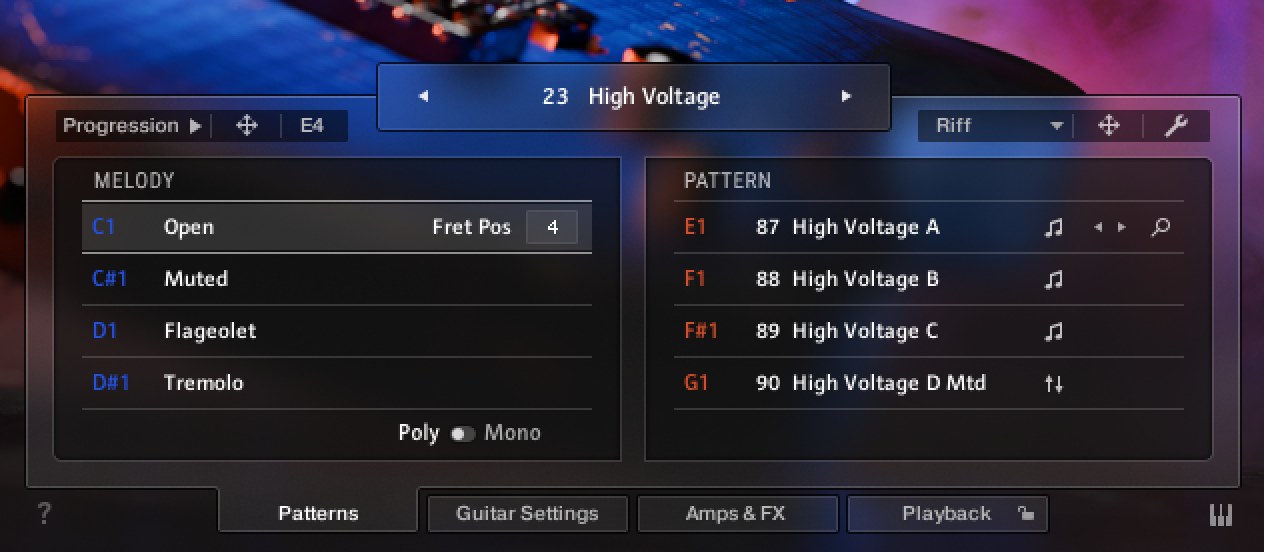Click the Fret Pos value field
The height and width of the screenshot is (552, 1264).
click(x=552, y=227)
